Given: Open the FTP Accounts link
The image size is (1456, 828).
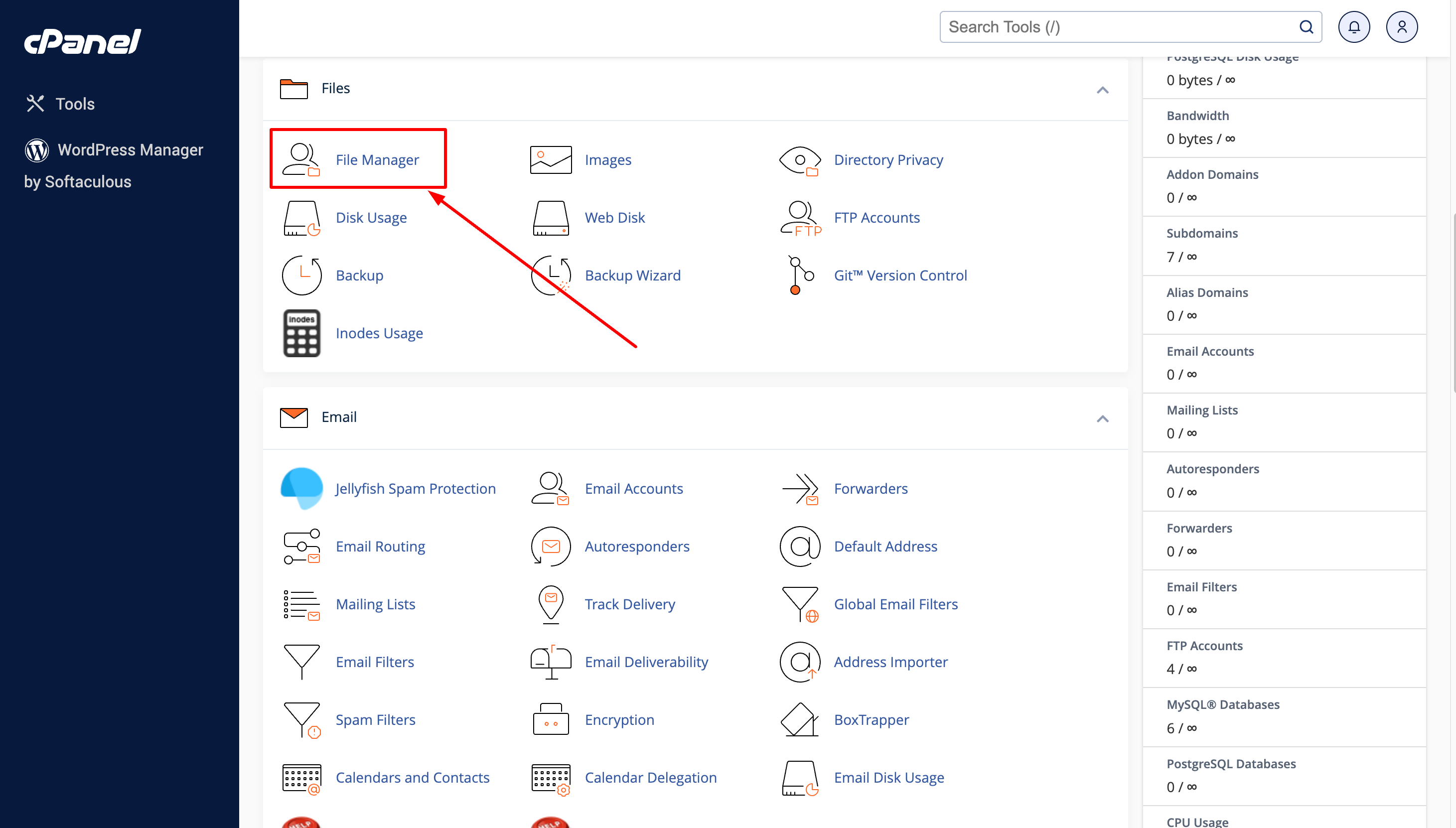Looking at the screenshot, I should point(876,217).
